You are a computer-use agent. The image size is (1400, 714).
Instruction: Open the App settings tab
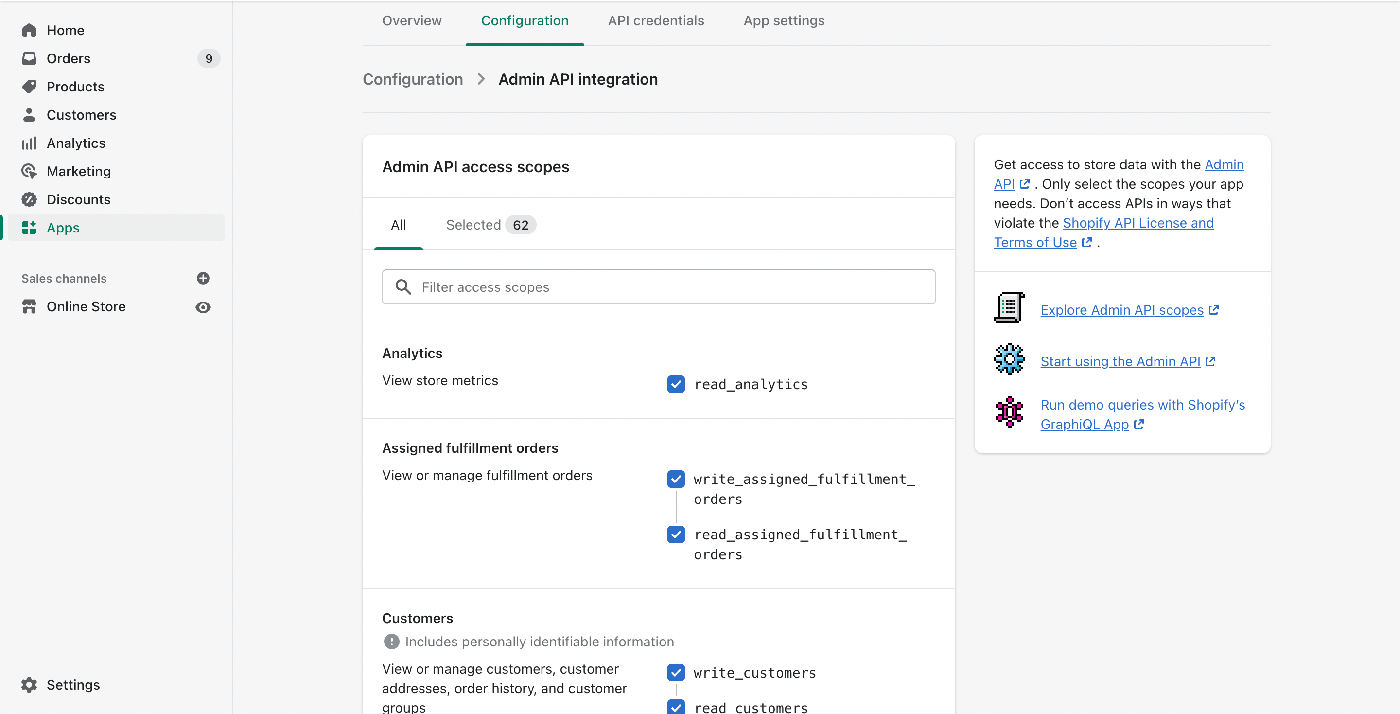pyautogui.click(x=784, y=21)
